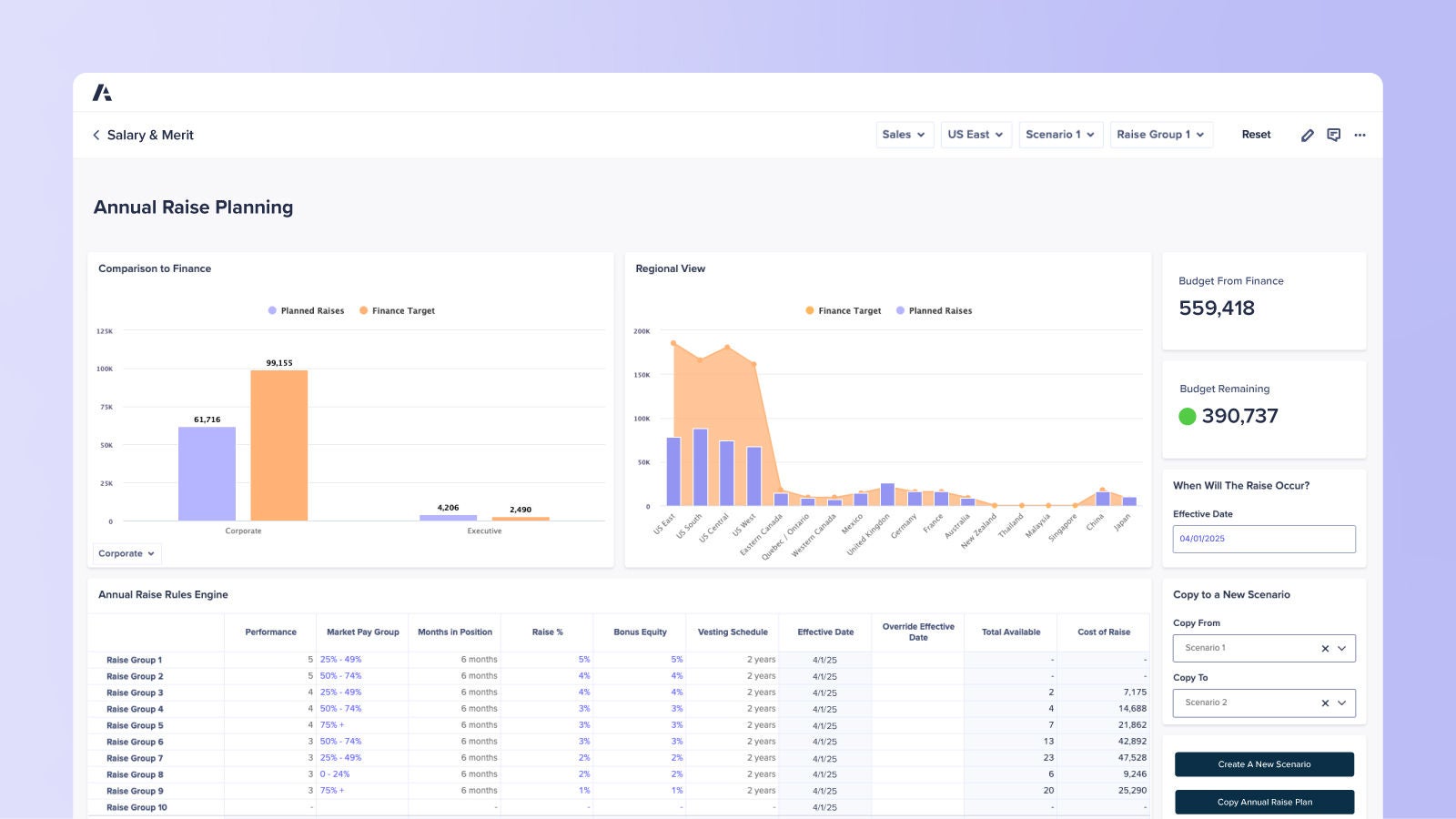Toggle the Finance Target legend in Comparison to Finance
The height and width of the screenshot is (819, 1456).
[x=398, y=310]
